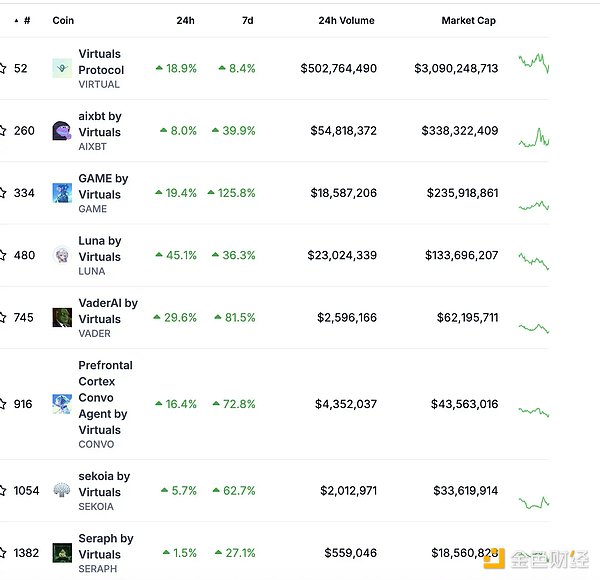Image resolution: width=600 pixels, height=580 pixels.
Task: Click the Prefrontal Cortex Convo Agent icon
Action: (61, 404)
